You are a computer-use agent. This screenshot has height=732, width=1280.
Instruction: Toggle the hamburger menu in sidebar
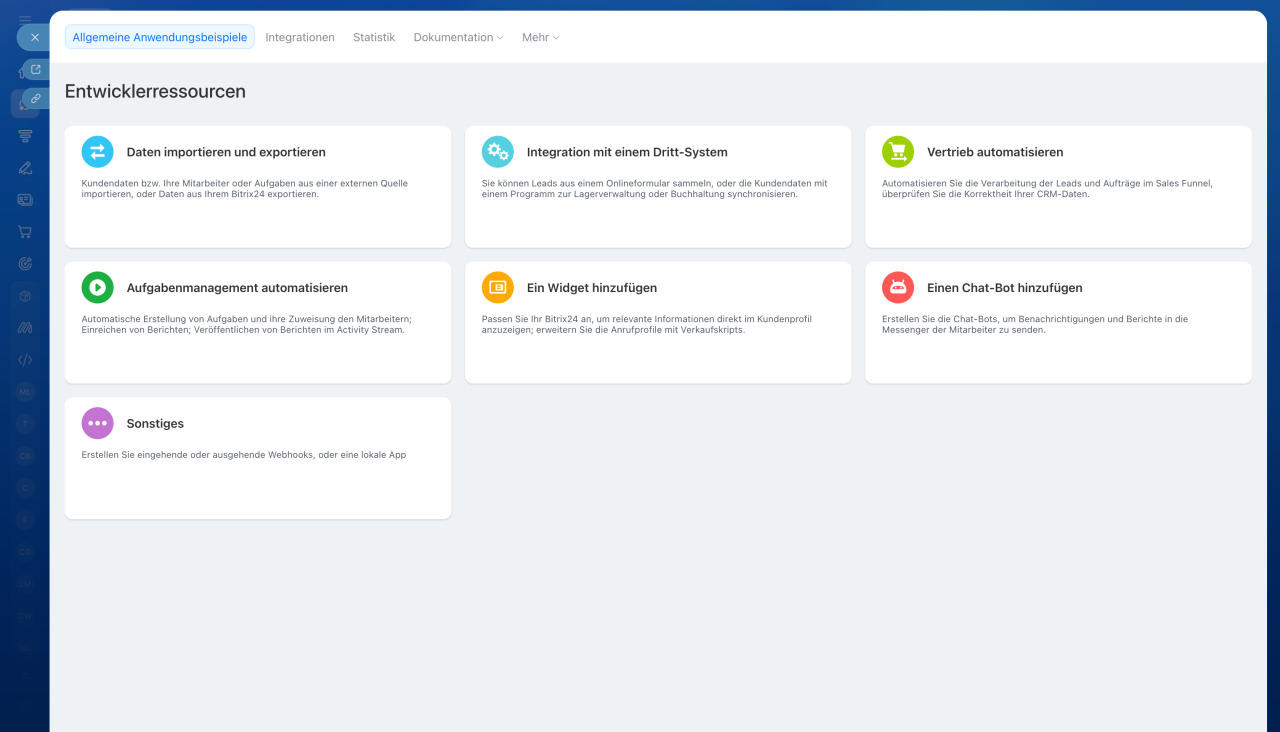[25, 19]
